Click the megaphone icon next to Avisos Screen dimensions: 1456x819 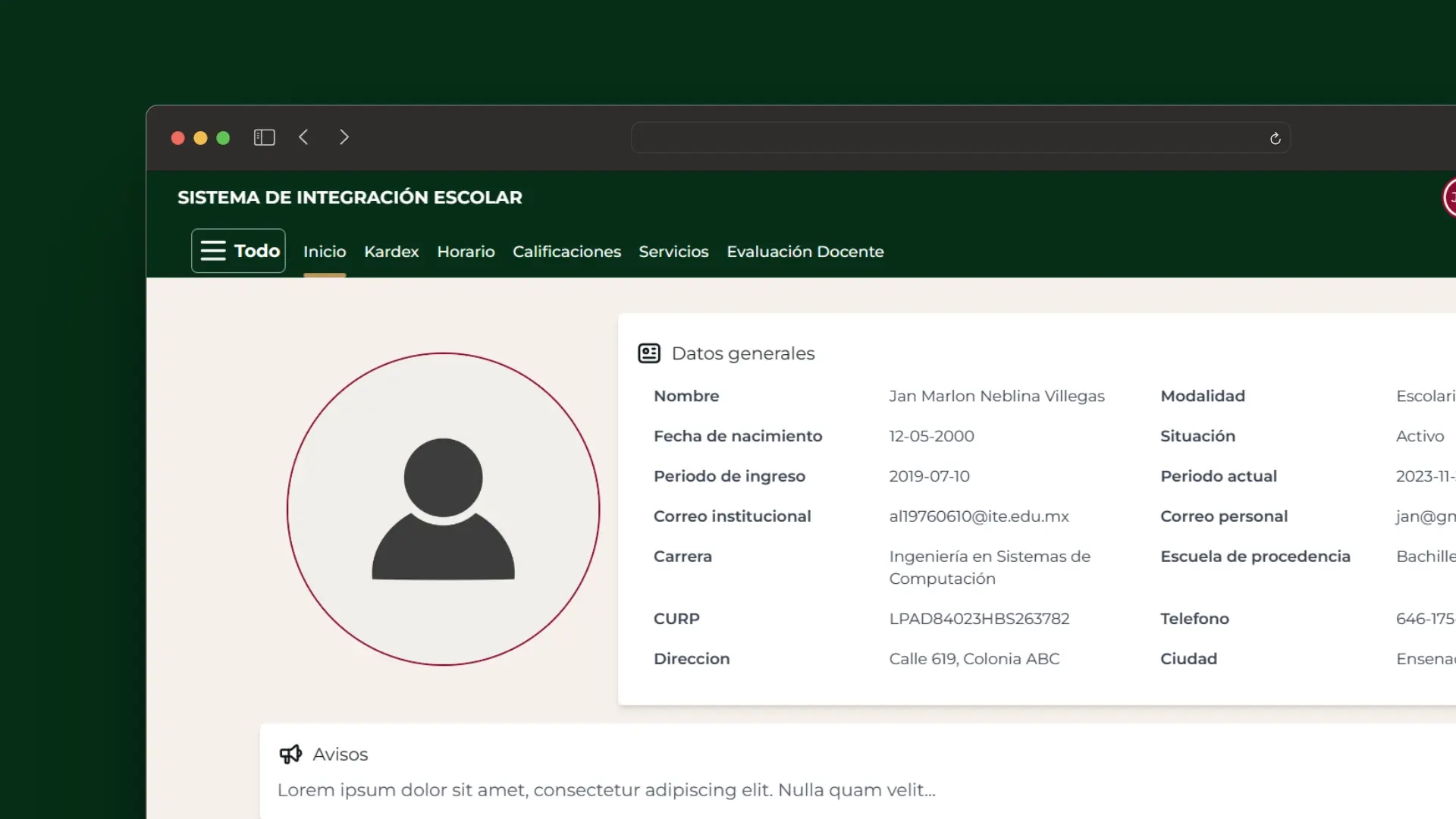(290, 754)
